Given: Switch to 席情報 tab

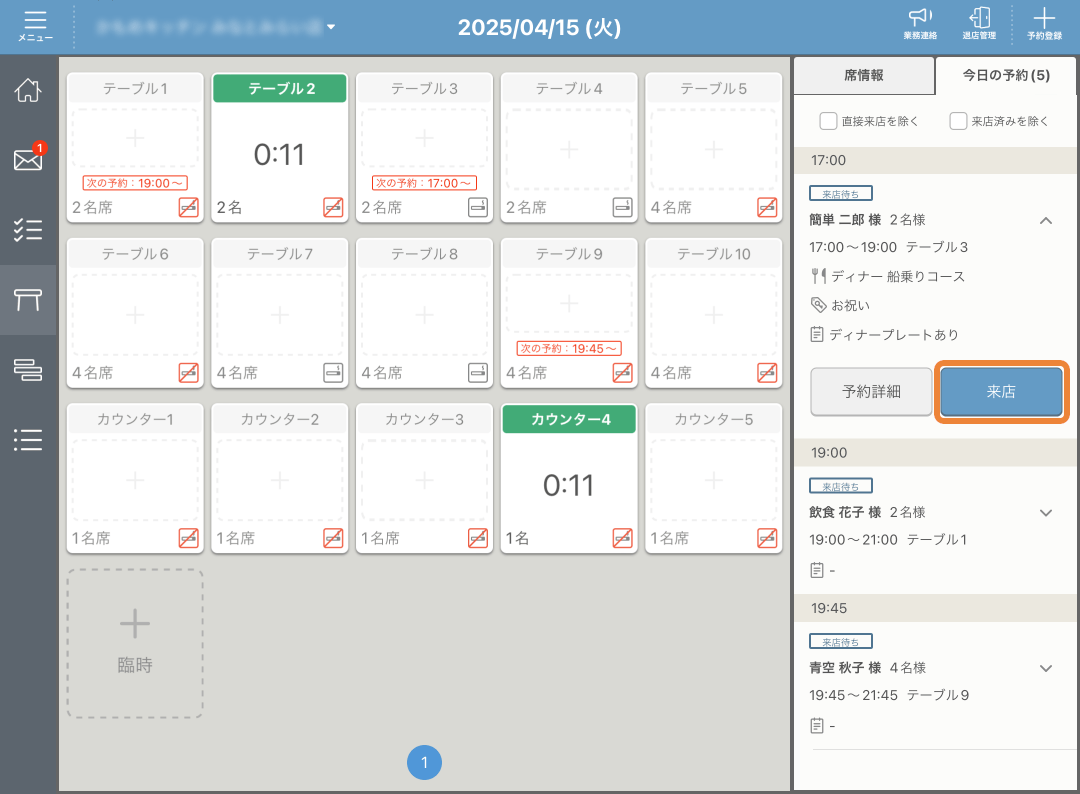Looking at the screenshot, I should pyautogui.click(x=864, y=75).
